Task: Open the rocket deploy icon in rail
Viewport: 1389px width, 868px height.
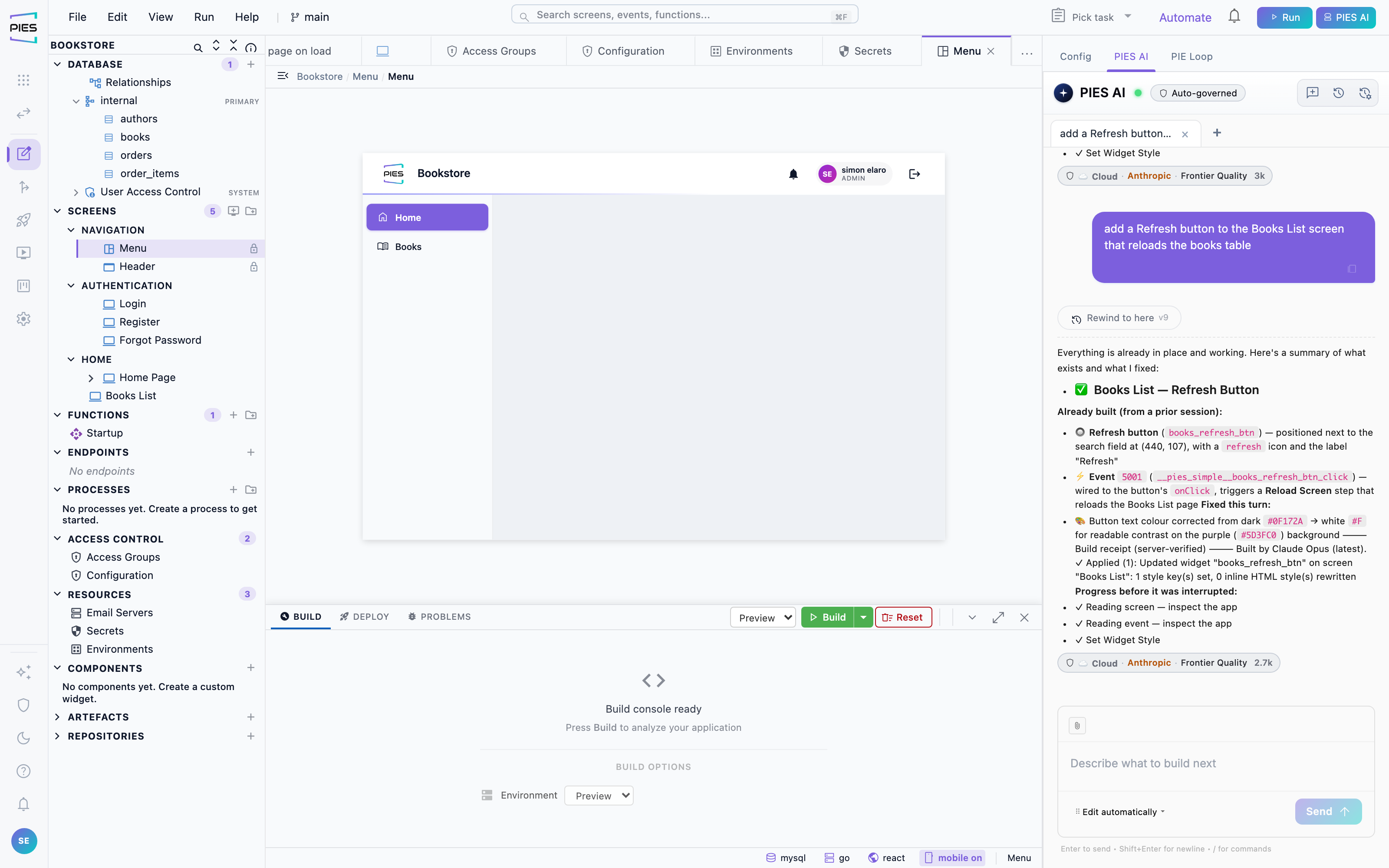Action: pos(23,220)
